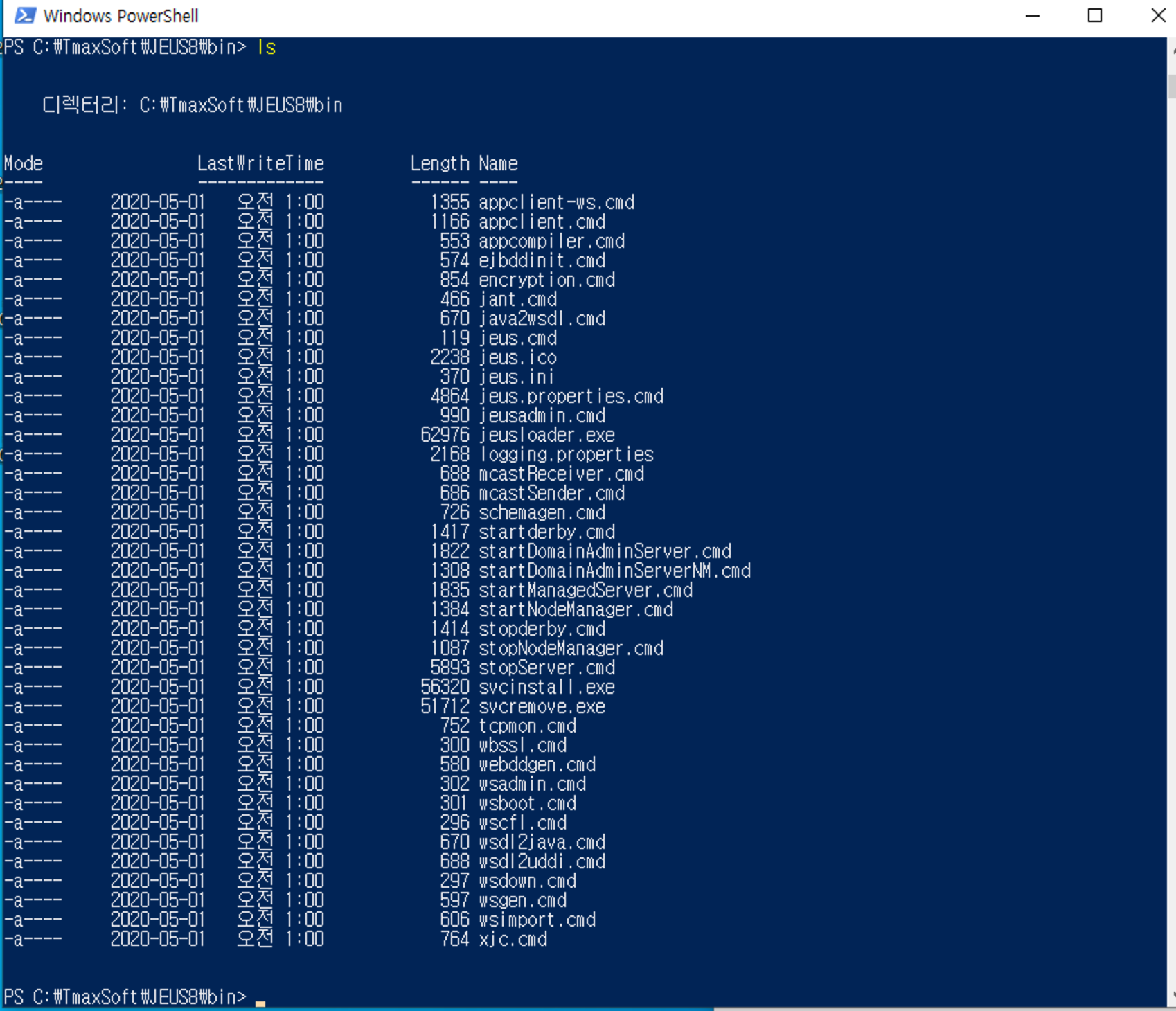The width and height of the screenshot is (1176, 1011).
Task: Click the Windows PowerShell title text
Action: pos(121,16)
